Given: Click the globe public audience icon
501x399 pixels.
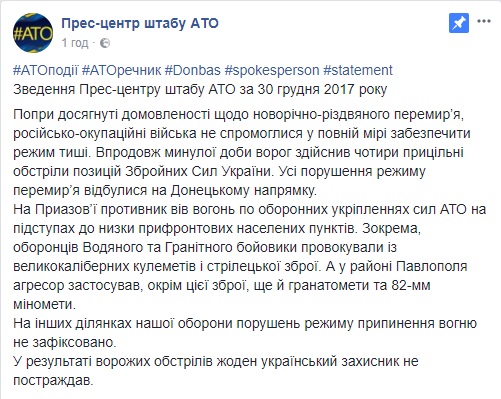Looking at the screenshot, I should (x=105, y=43).
